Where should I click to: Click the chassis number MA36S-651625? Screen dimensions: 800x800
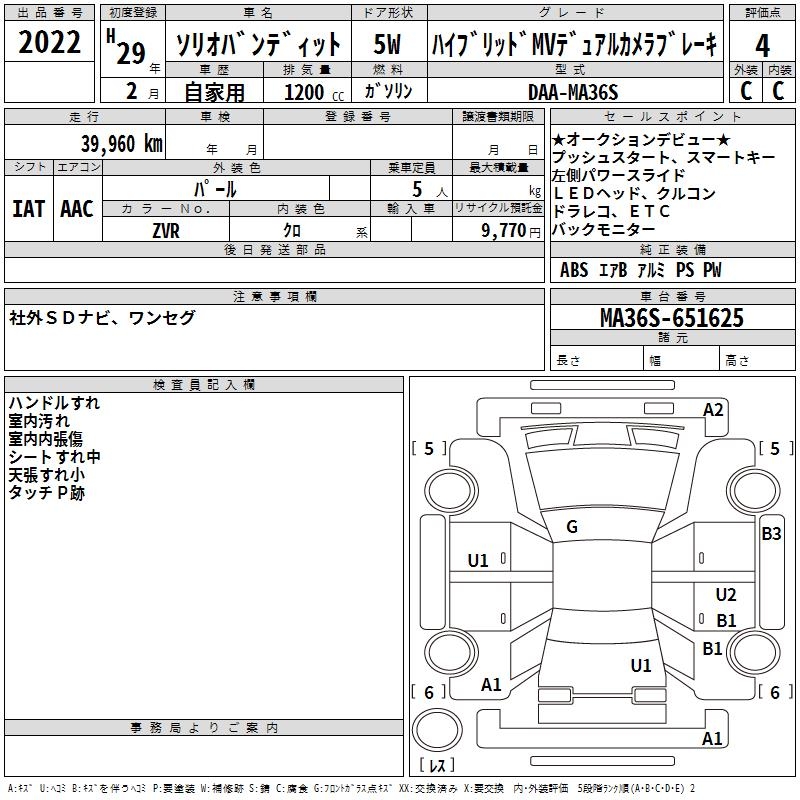click(671, 318)
